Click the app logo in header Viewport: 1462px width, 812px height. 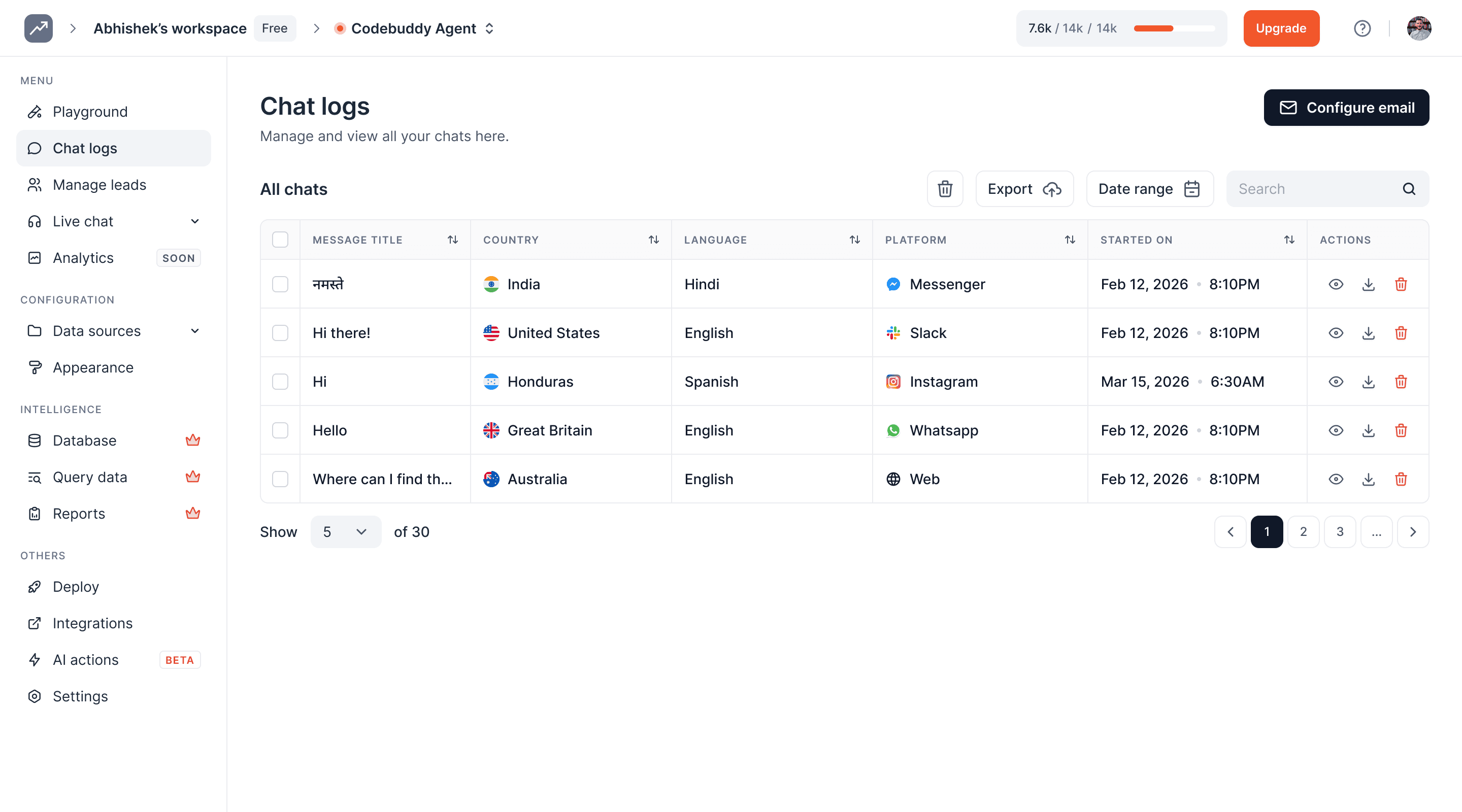coord(39,28)
